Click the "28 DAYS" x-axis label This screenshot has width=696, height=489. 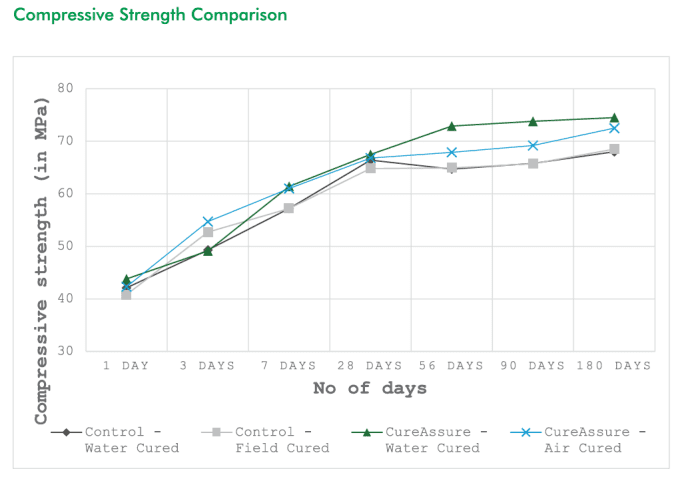click(x=369, y=366)
